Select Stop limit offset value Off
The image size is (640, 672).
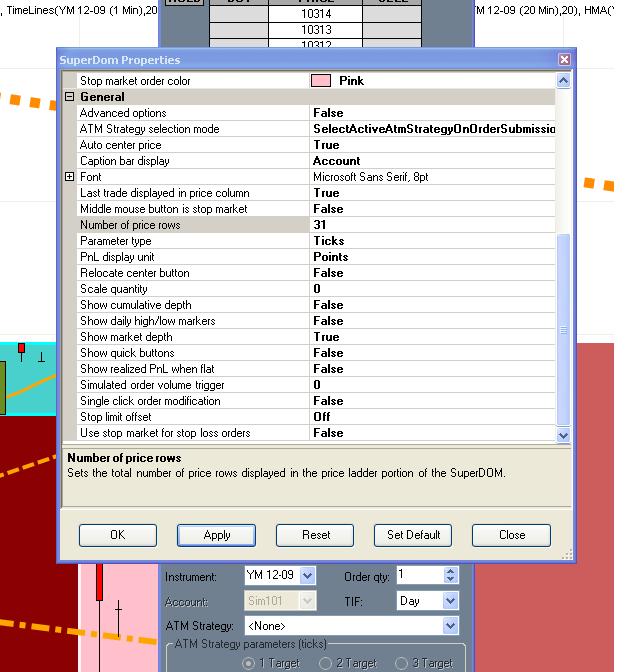432,417
